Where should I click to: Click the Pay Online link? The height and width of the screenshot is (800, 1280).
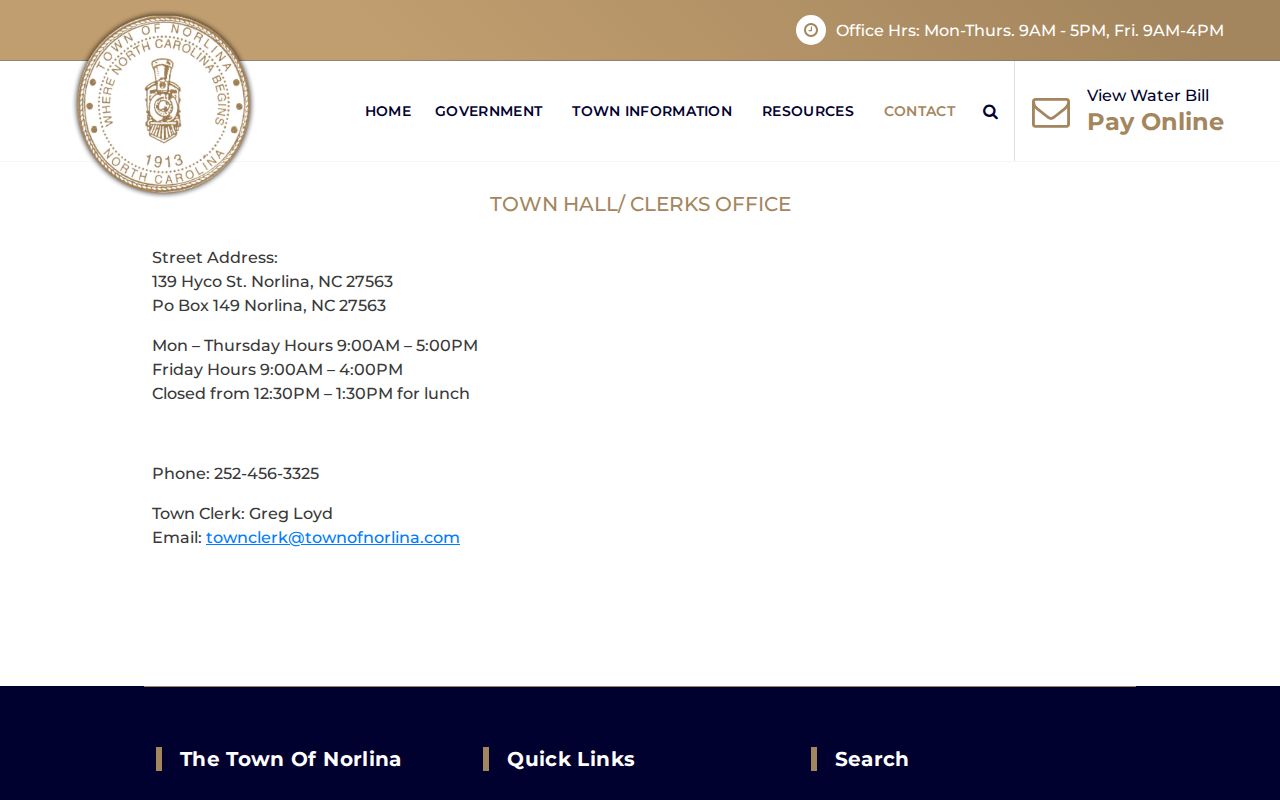[1155, 122]
